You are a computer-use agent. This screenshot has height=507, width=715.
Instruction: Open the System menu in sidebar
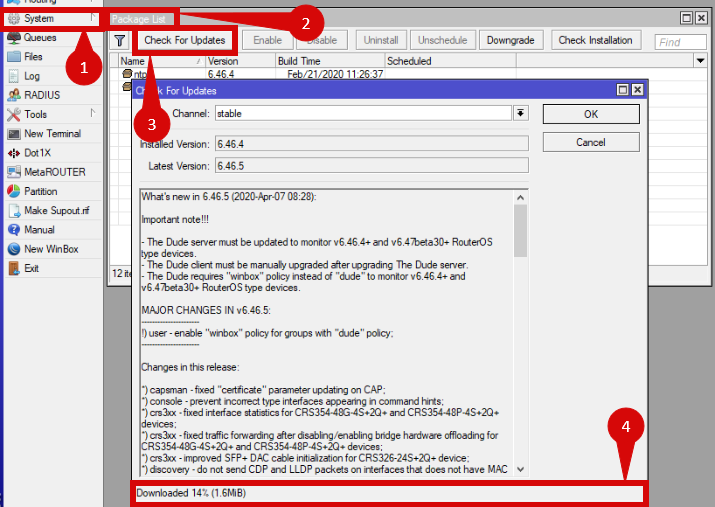click(52, 19)
